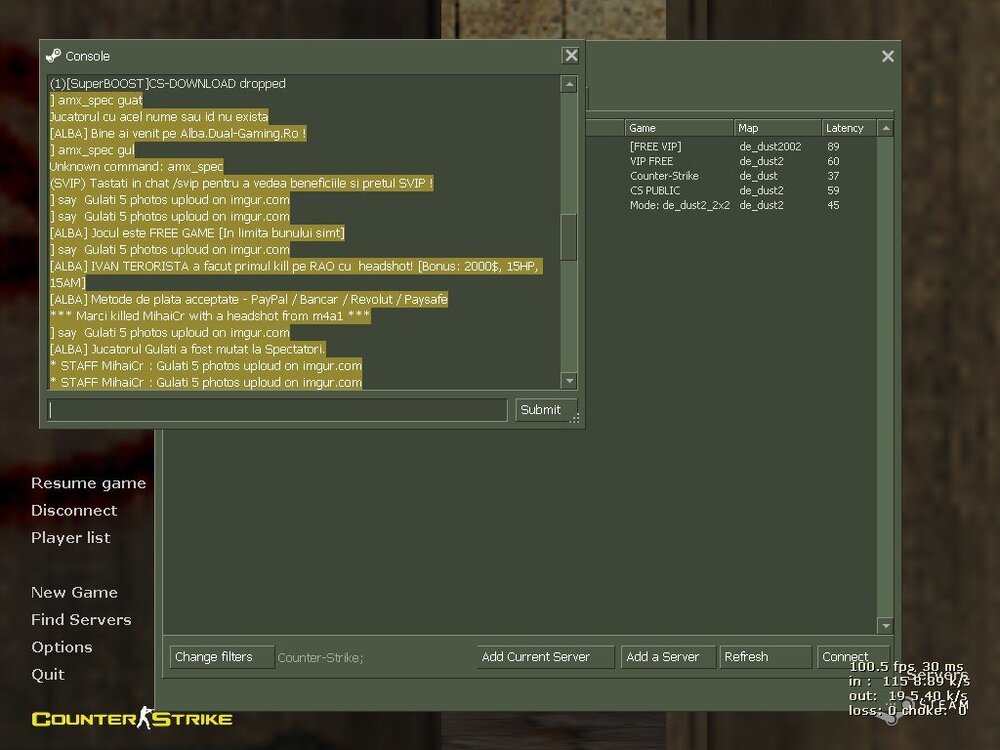Click the server list scroll down arrow
This screenshot has height=750, width=1000.
(x=885, y=625)
